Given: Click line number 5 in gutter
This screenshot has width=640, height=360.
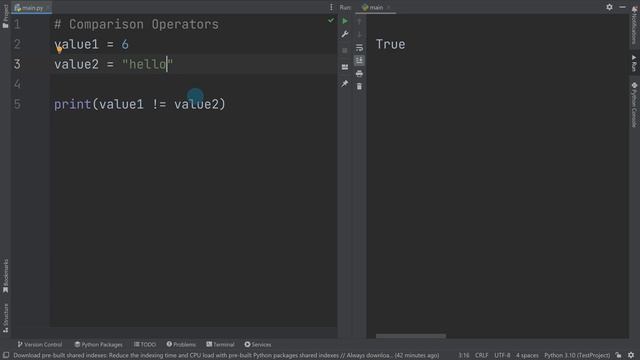Looking at the screenshot, I should click(x=17, y=104).
